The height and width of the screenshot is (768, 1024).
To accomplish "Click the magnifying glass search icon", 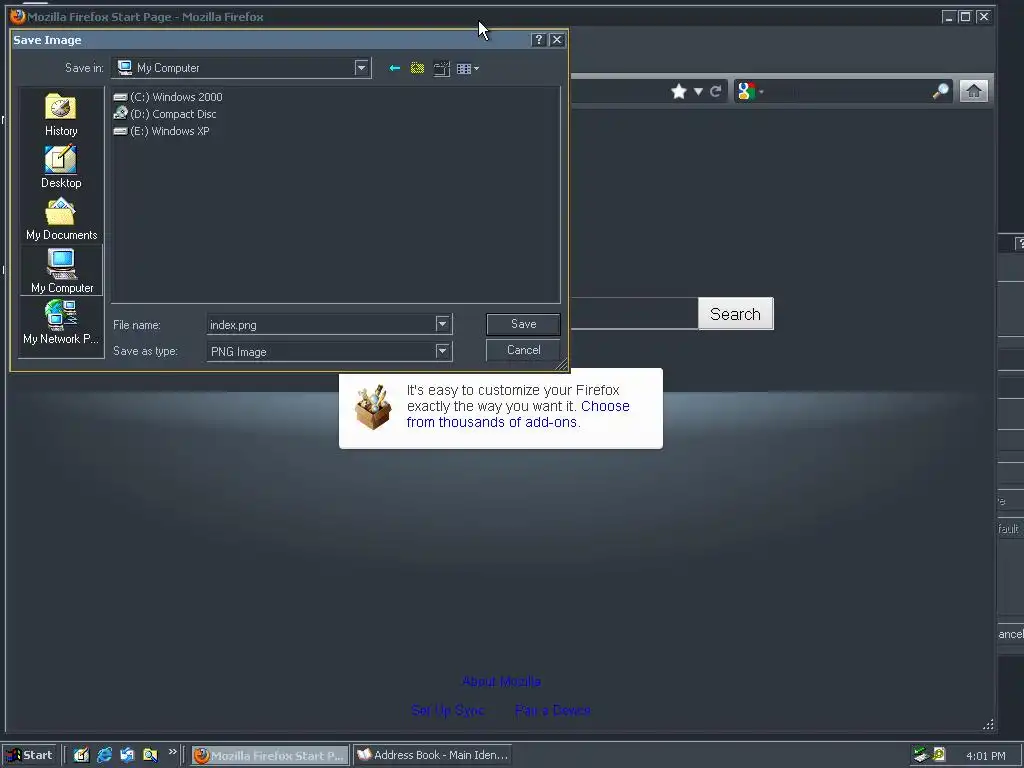I will [x=940, y=91].
